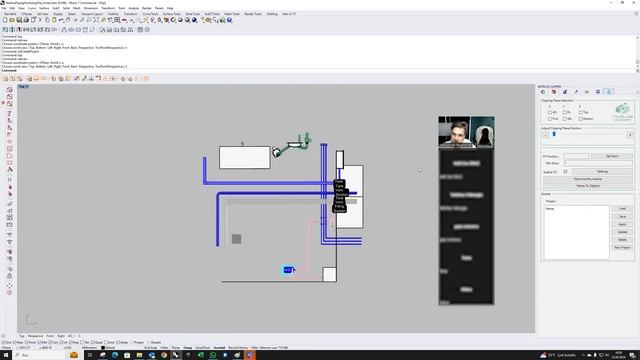Switch to the Standard toolbar tab
The image size is (640, 360).
10,14
